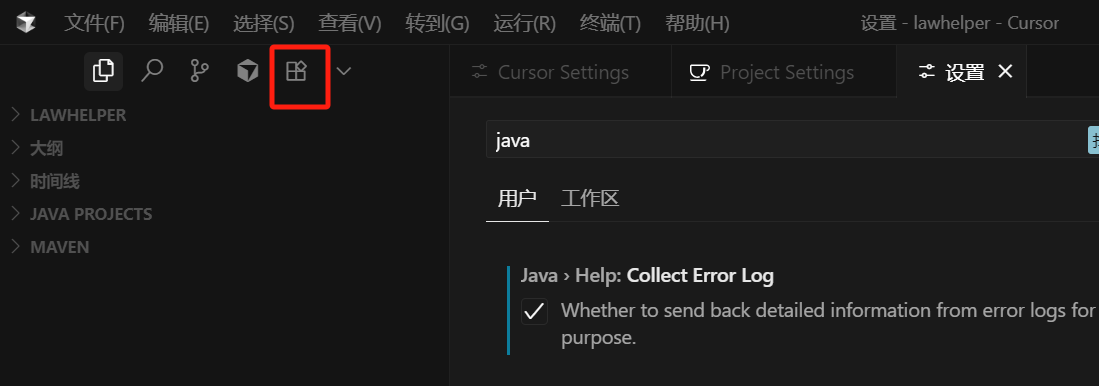This screenshot has height=386, width=1099.
Task: Show more activity bar views via chevron
Action: click(x=343, y=71)
